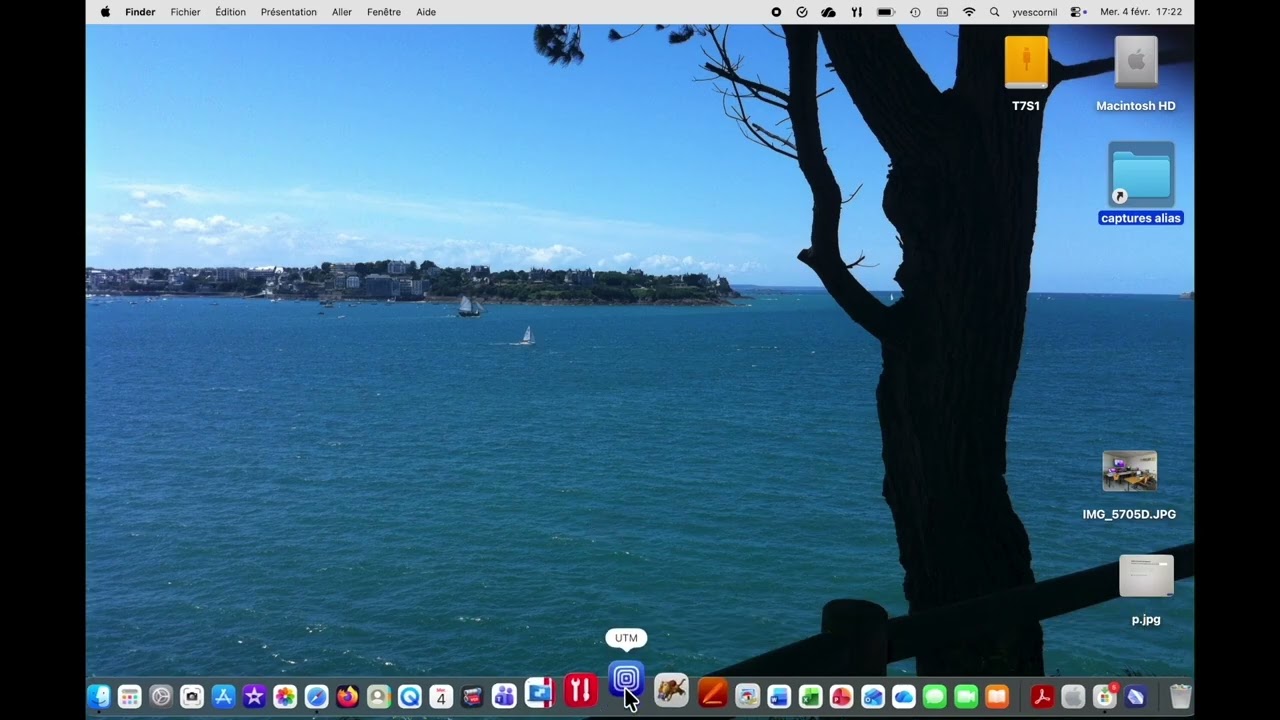
Task: Open Photos in the Dock
Action: (285, 697)
